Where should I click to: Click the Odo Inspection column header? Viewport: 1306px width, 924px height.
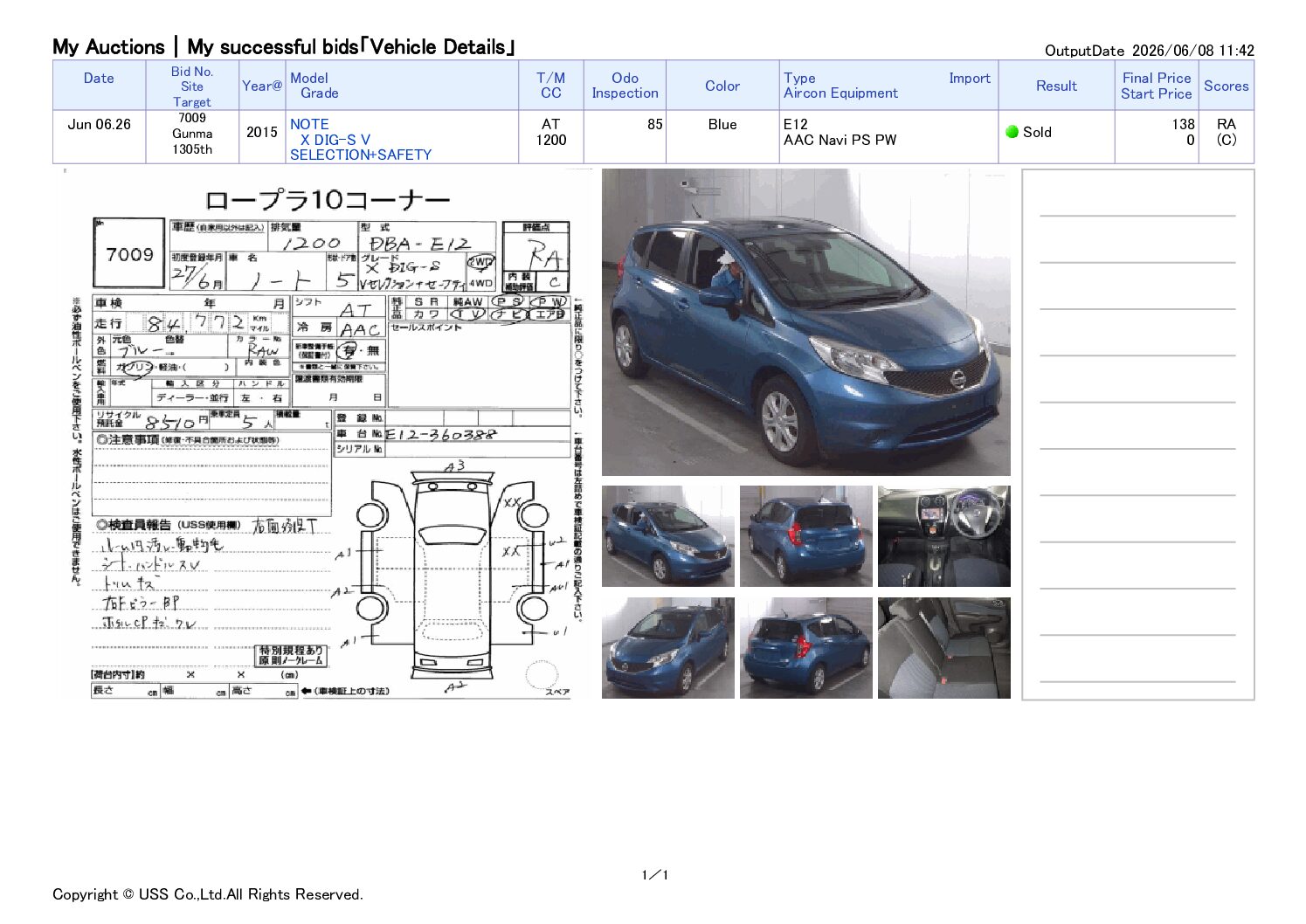(x=625, y=86)
